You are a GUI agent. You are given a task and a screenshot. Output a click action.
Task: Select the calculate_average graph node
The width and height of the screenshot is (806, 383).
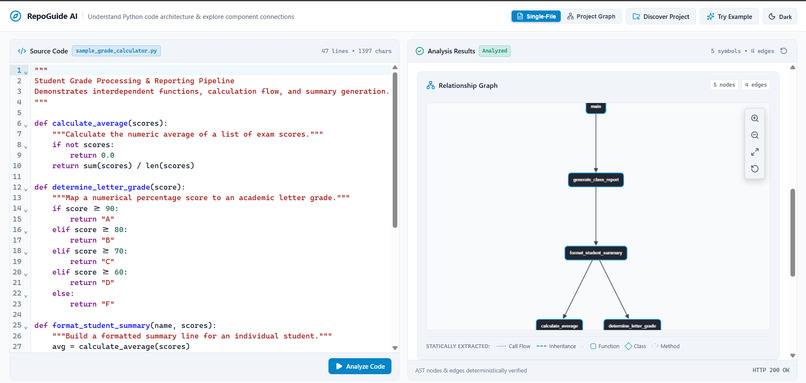tap(560, 325)
